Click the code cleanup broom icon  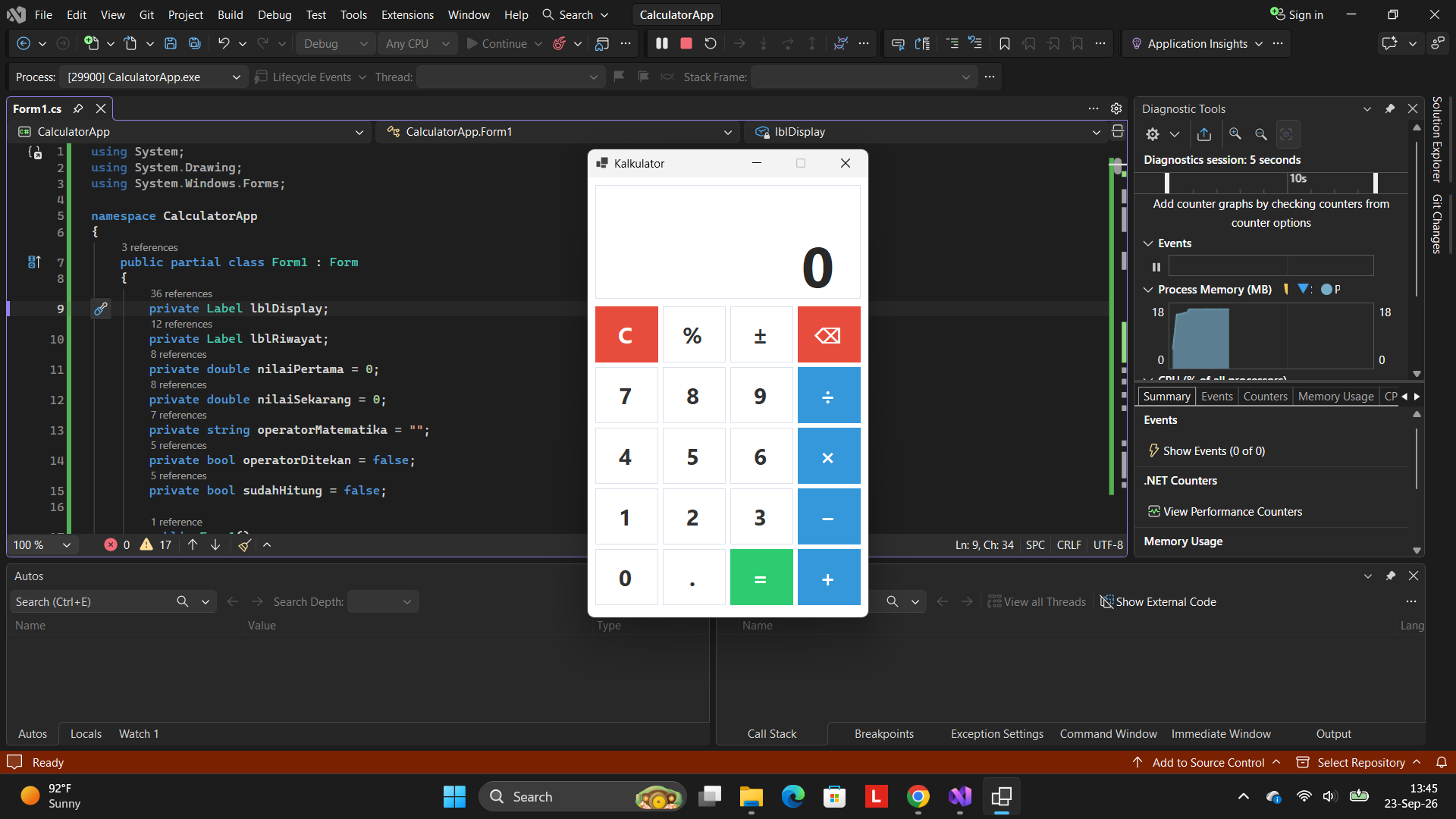point(244,545)
